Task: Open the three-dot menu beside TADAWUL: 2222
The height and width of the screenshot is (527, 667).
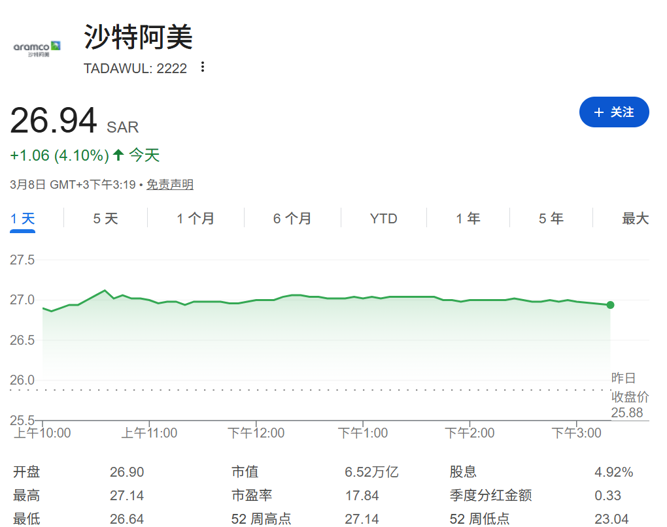Action: click(x=203, y=68)
